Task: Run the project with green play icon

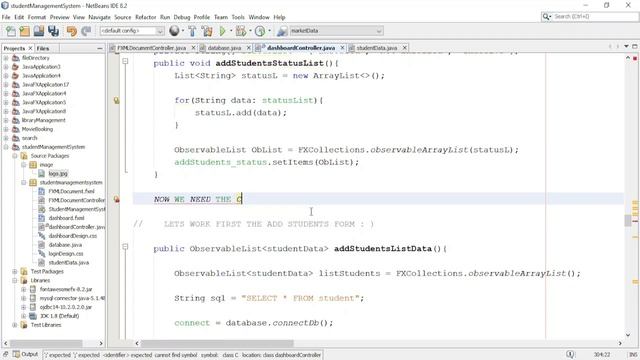Action: 222,31
